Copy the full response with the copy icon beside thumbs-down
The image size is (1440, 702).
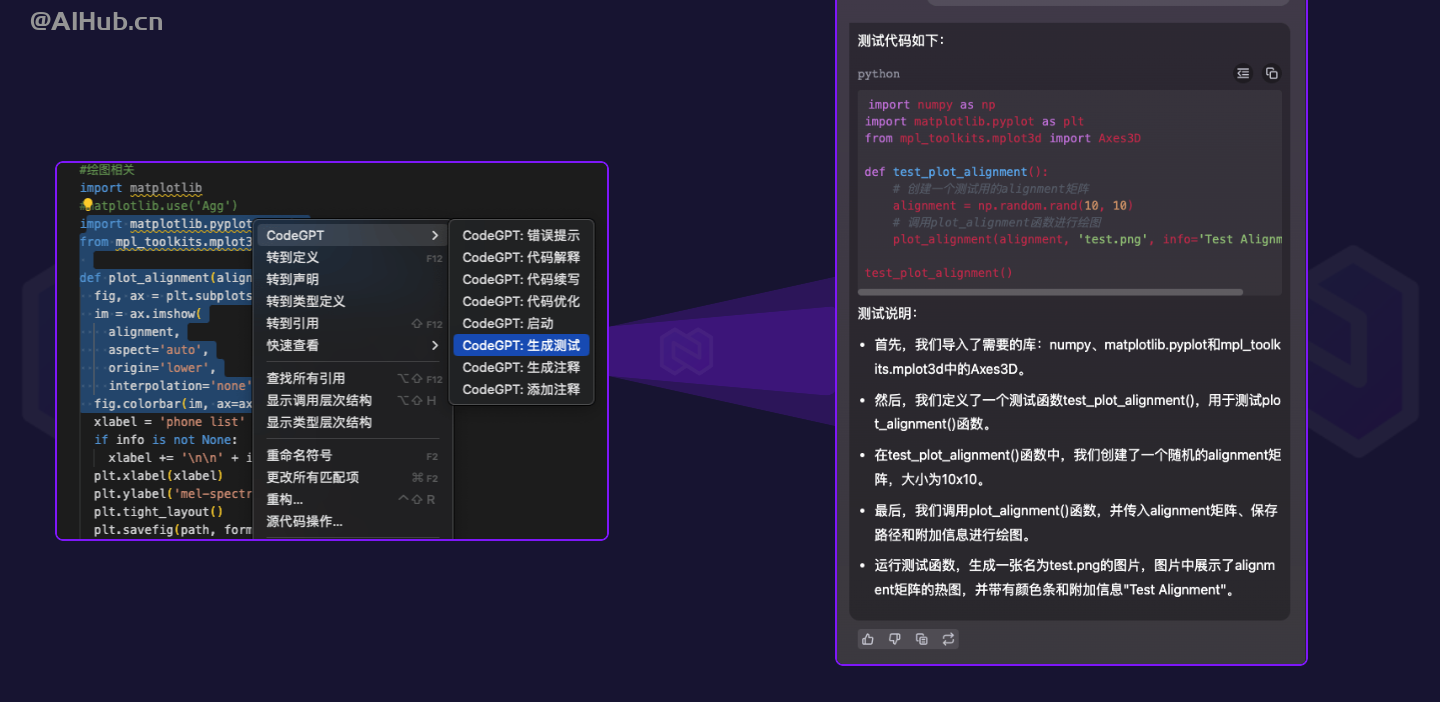(x=922, y=639)
